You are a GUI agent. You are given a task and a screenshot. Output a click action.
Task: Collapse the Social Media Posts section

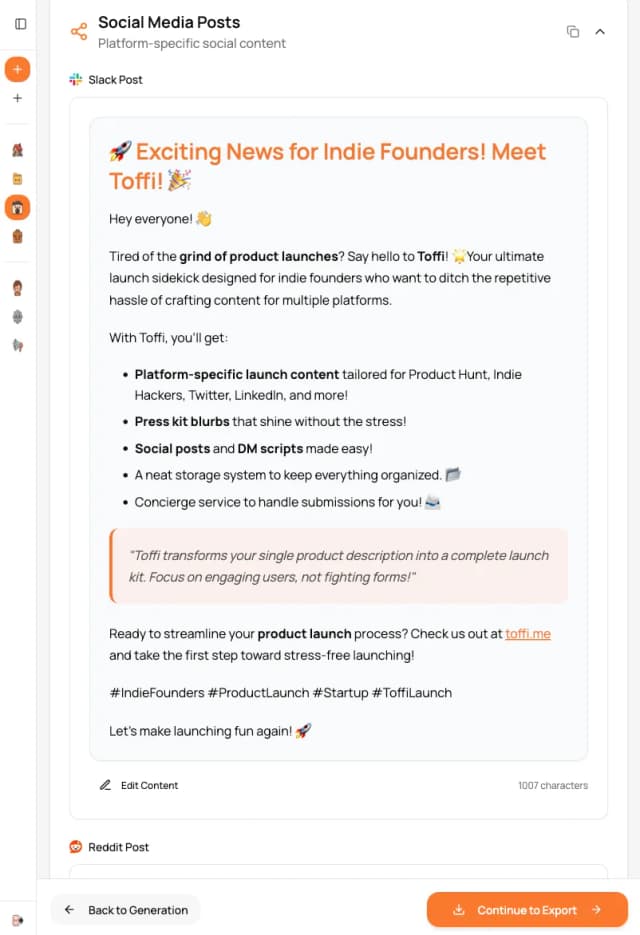pyautogui.click(x=600, y=32)
